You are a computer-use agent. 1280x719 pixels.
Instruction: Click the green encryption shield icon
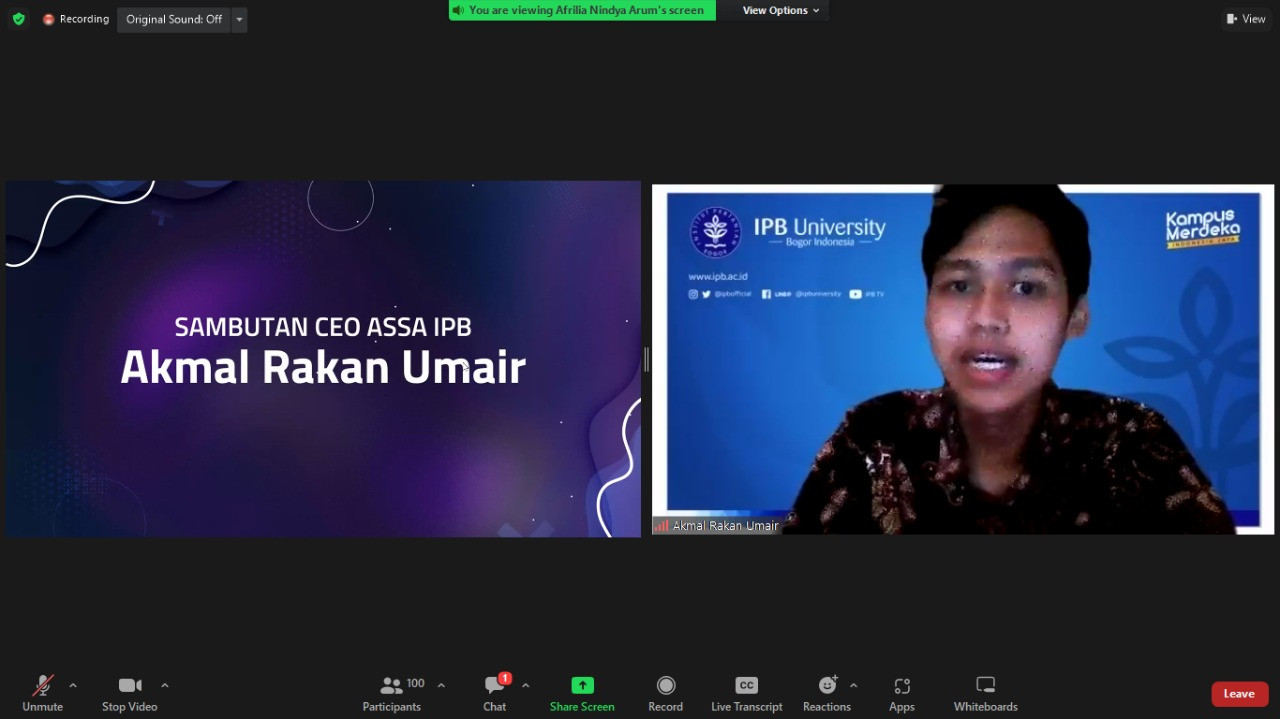18,19
